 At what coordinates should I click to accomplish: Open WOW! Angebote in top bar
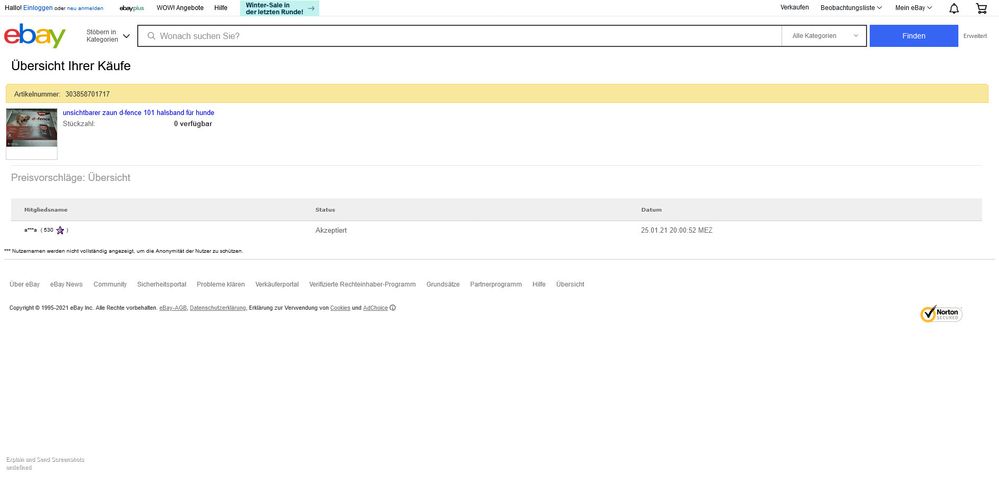click(180, 8)
